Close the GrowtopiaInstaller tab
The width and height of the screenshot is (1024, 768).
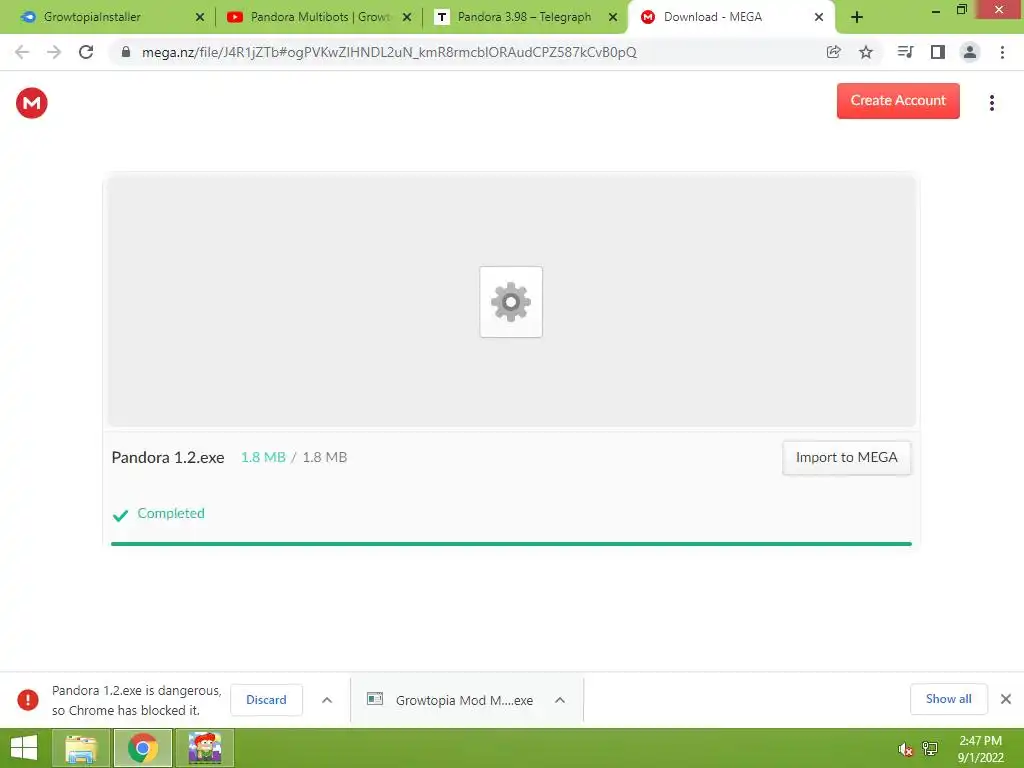click(200, 17)
